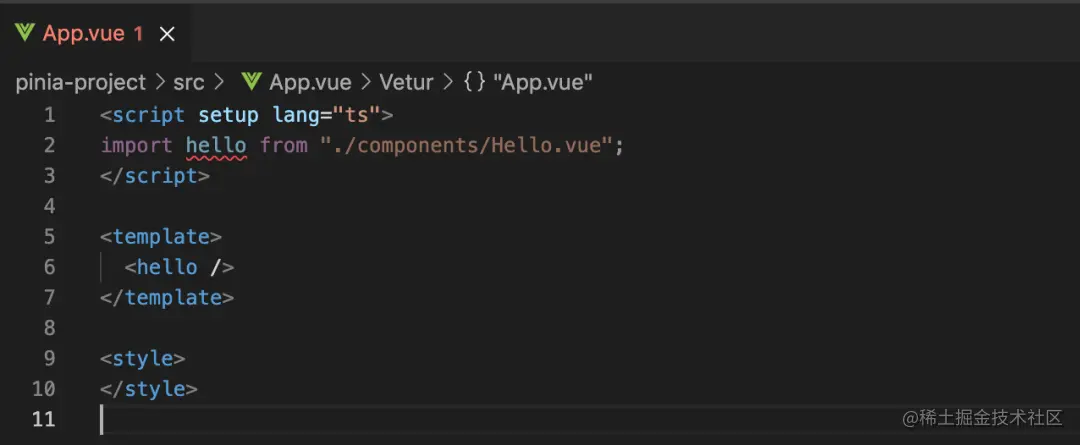Open the Vetur breadcrumb segment

[x=406, y=83]
